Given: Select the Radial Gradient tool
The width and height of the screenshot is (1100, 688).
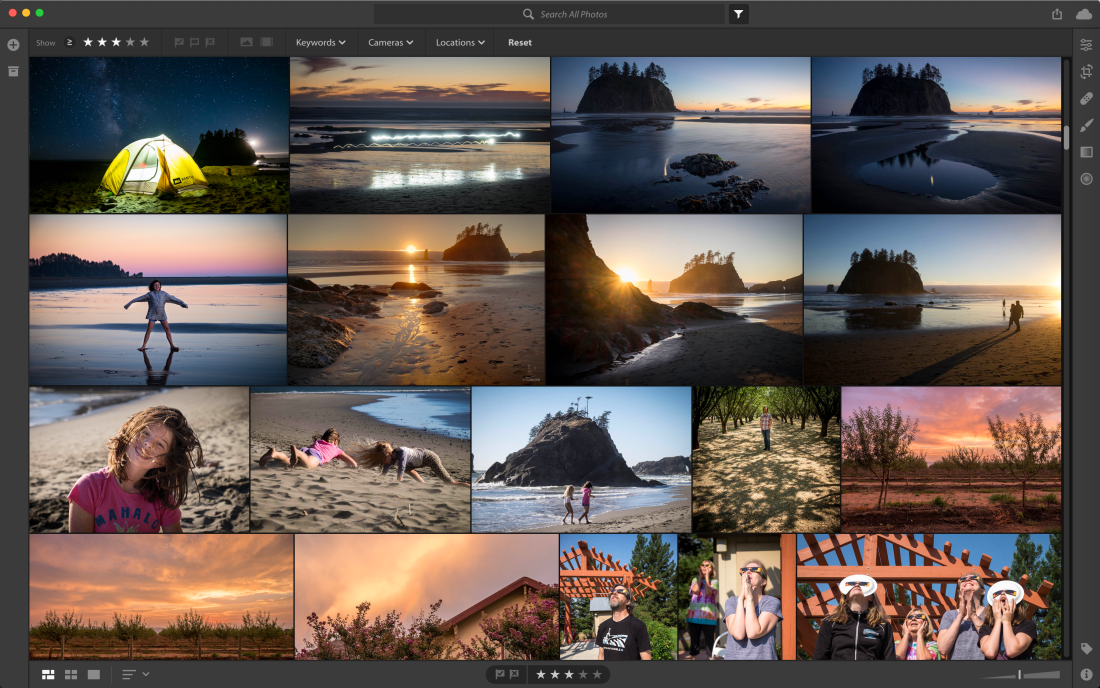Looking at the screenshot, I should pyautogui.click(x=1086, y=179).
